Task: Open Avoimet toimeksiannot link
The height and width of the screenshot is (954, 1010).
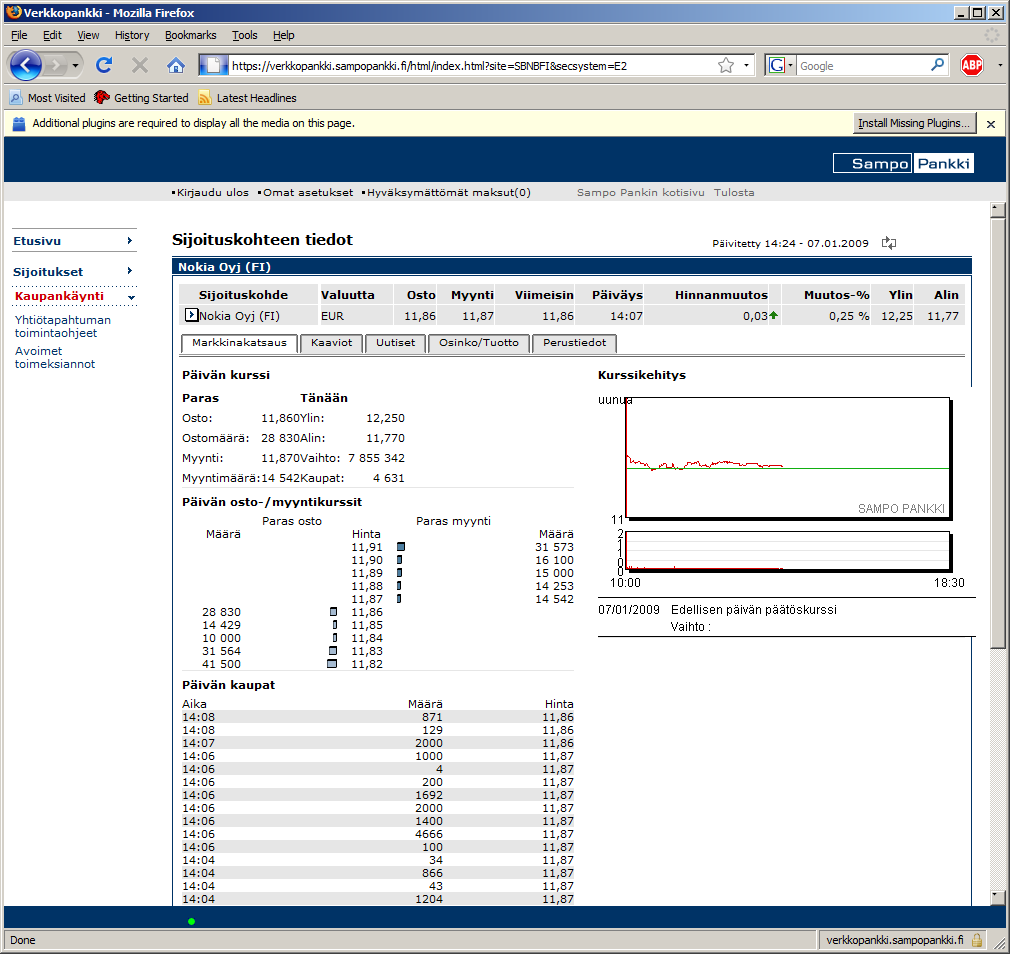Action: 55,358
